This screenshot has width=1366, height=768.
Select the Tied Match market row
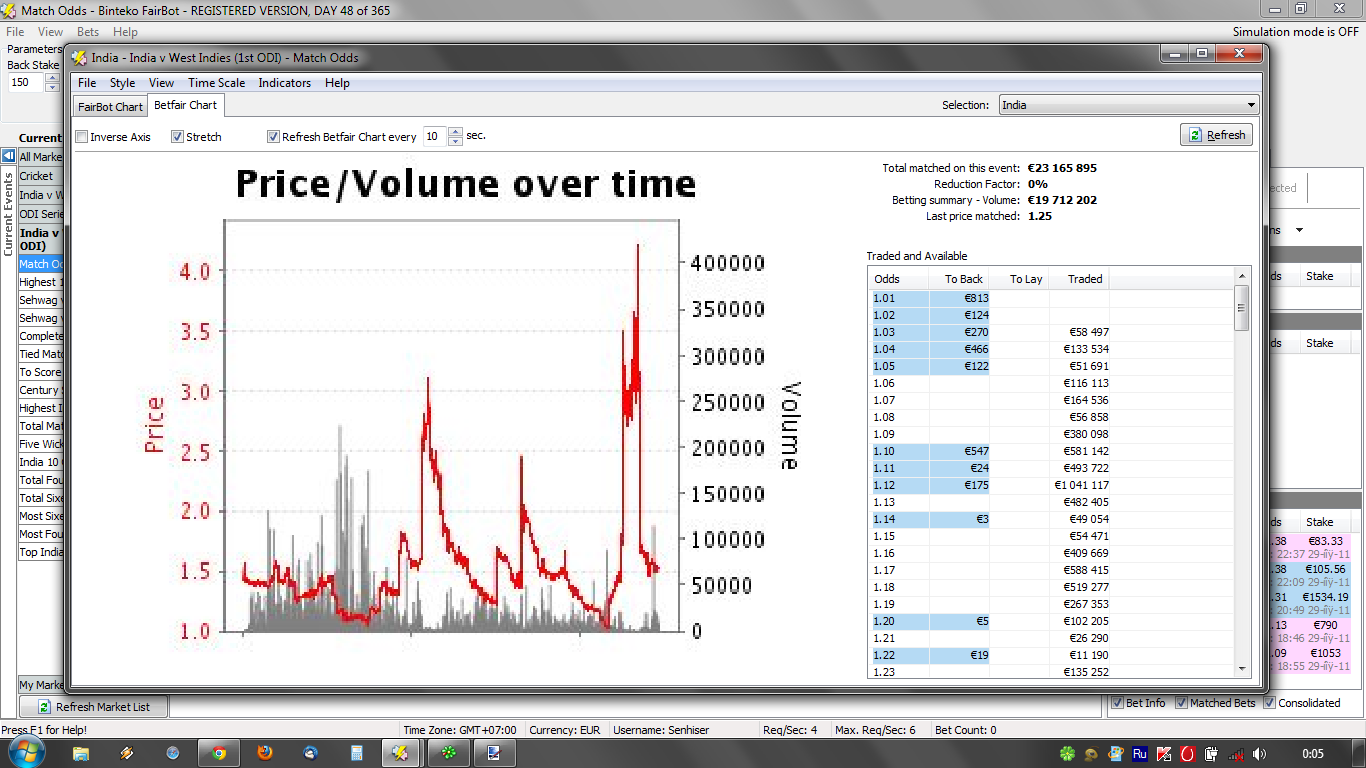40,354
